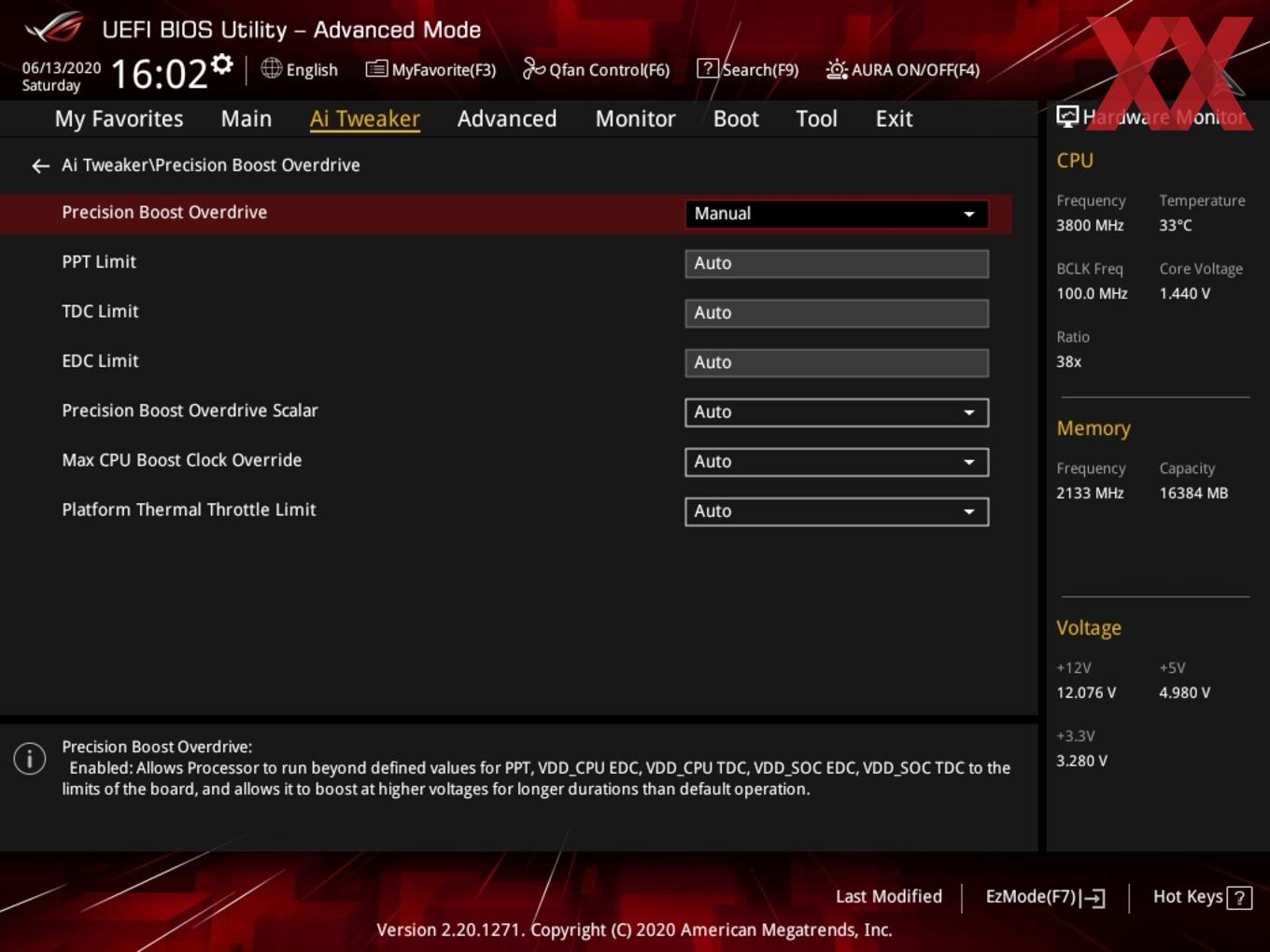Click the CPU temperature 33°C value

pyautogui.click(x=1176, y=226)
